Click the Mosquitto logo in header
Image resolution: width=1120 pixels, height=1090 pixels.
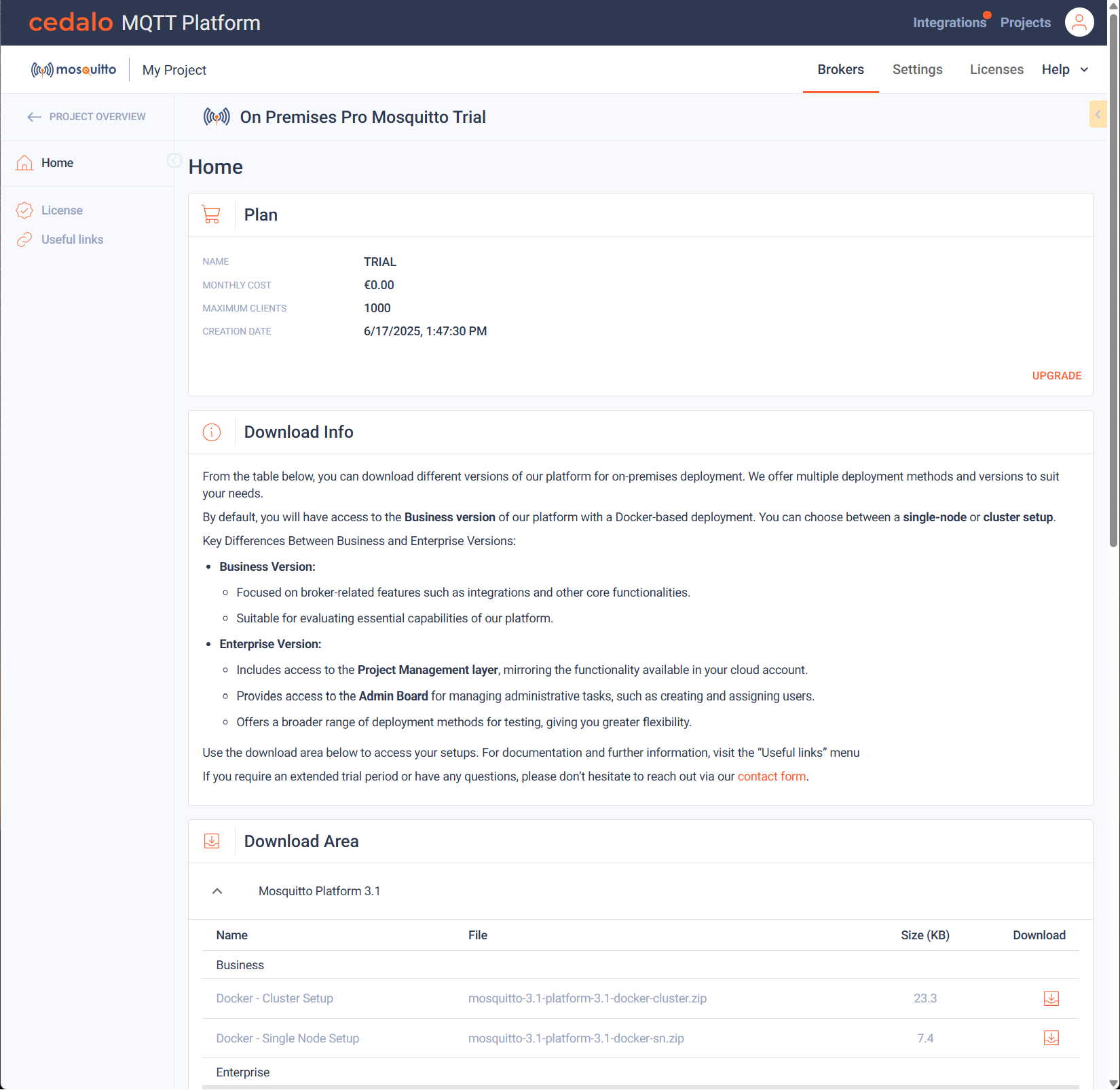(x=73, y=70)
